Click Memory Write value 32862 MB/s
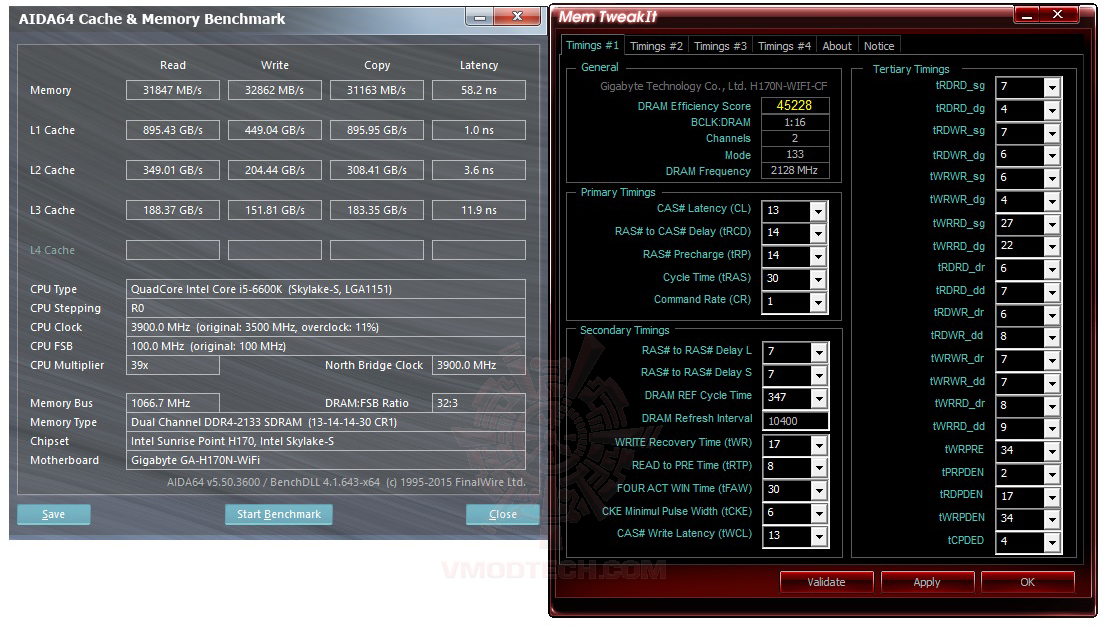 click(274, 90)
